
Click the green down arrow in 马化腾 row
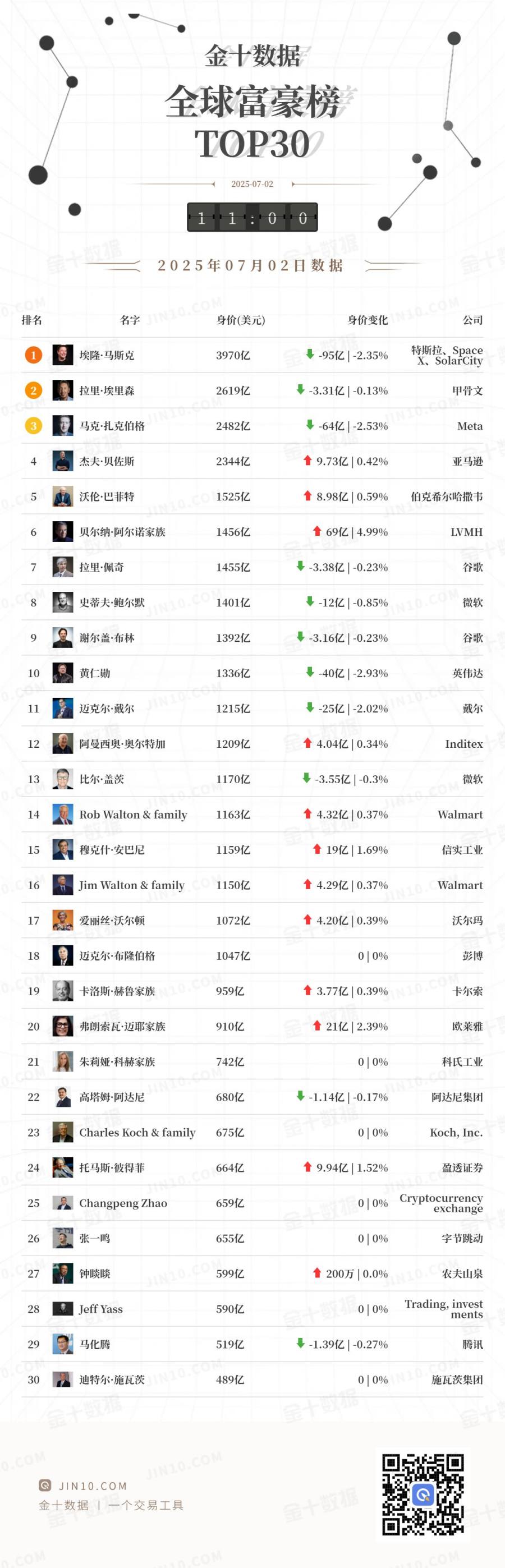(300, 1343)
